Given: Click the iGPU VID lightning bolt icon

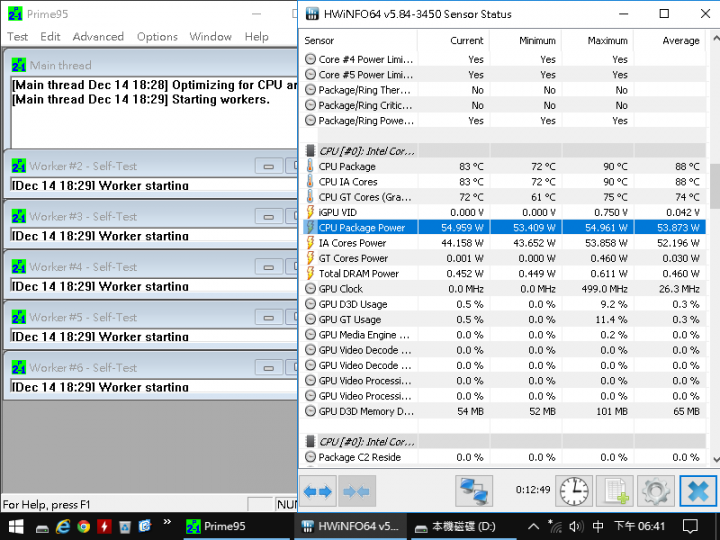Looking at the screenshot, I should pos(310,212).
